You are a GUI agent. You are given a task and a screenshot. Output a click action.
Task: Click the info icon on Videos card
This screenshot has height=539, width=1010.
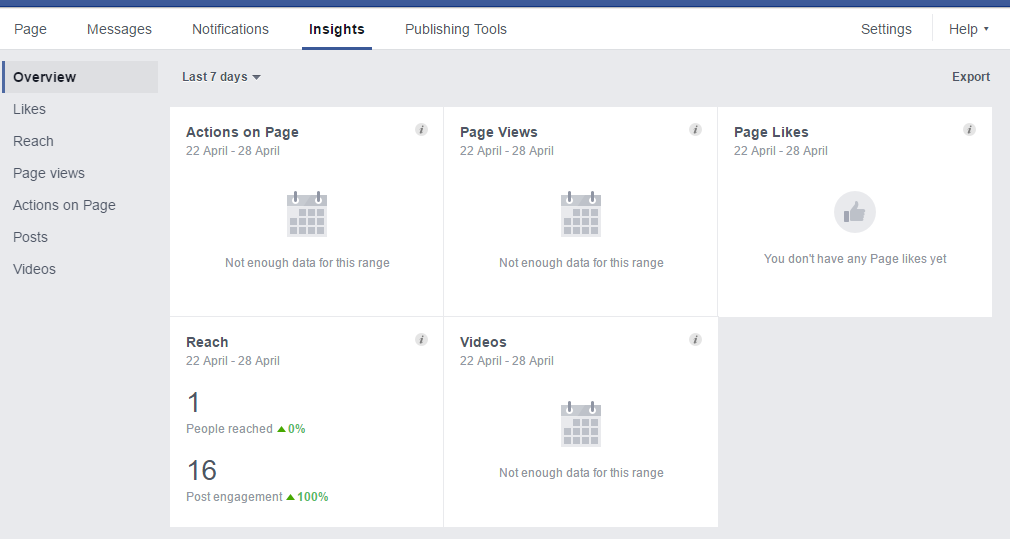point(695,340)
